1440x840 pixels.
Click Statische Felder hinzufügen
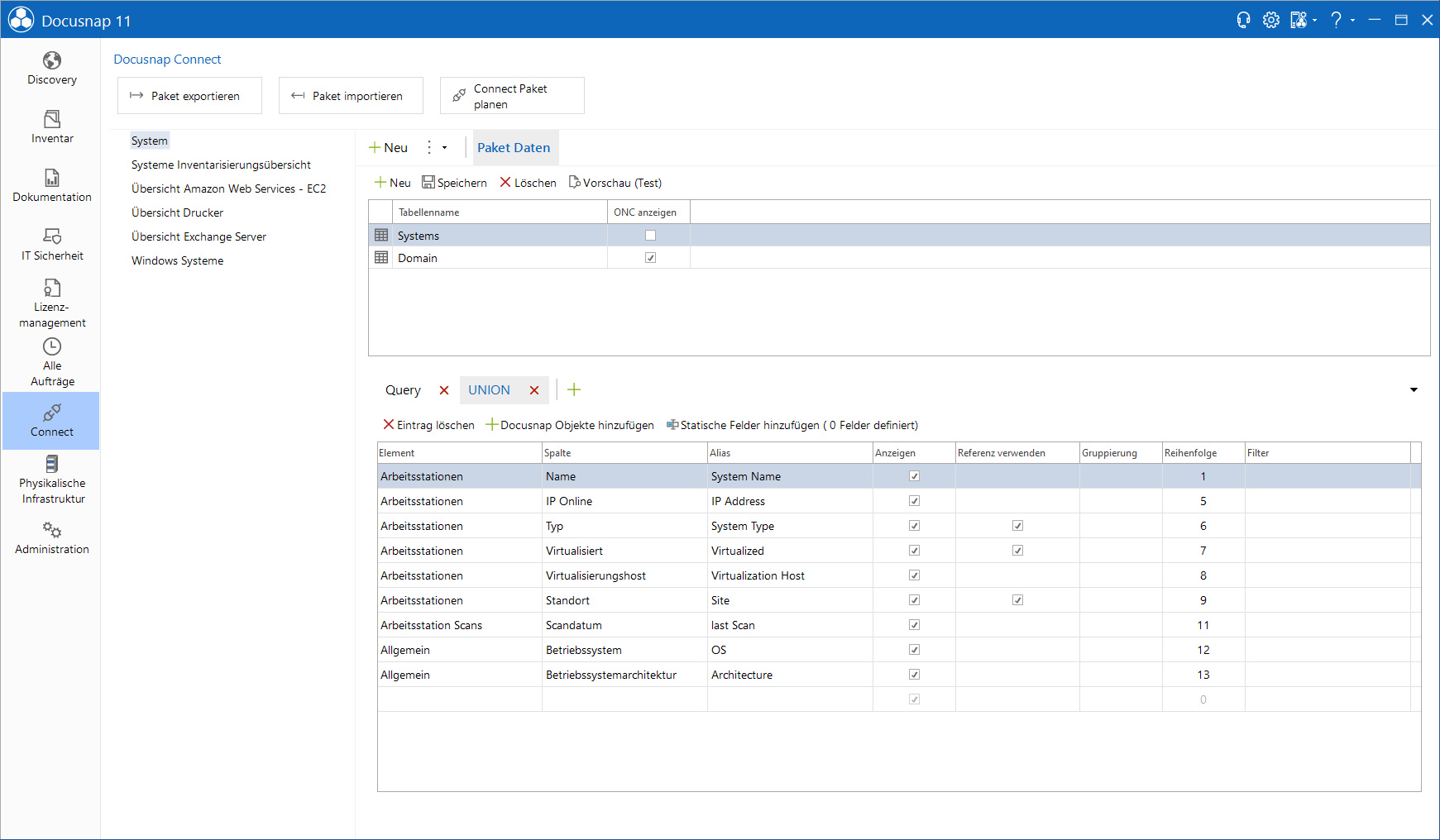click(792, 425)
